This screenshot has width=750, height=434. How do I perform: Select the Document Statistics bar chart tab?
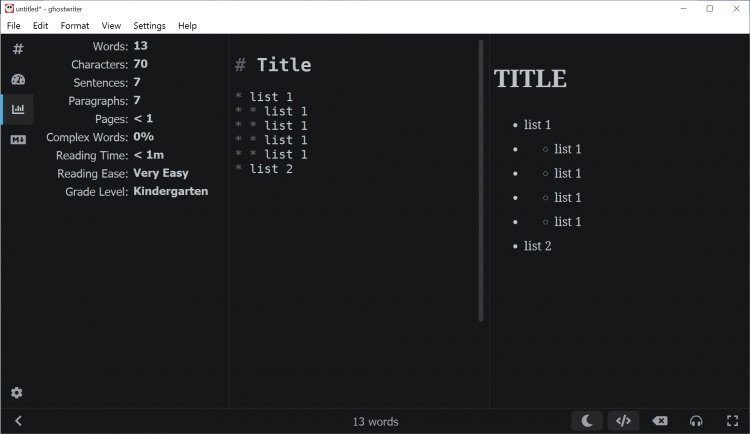17,109
